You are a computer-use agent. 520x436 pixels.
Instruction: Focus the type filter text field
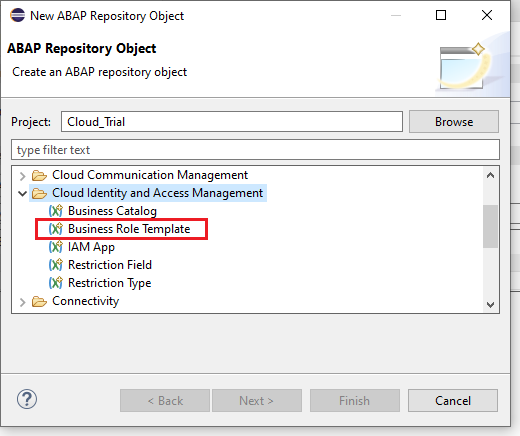tap(255, 150)
